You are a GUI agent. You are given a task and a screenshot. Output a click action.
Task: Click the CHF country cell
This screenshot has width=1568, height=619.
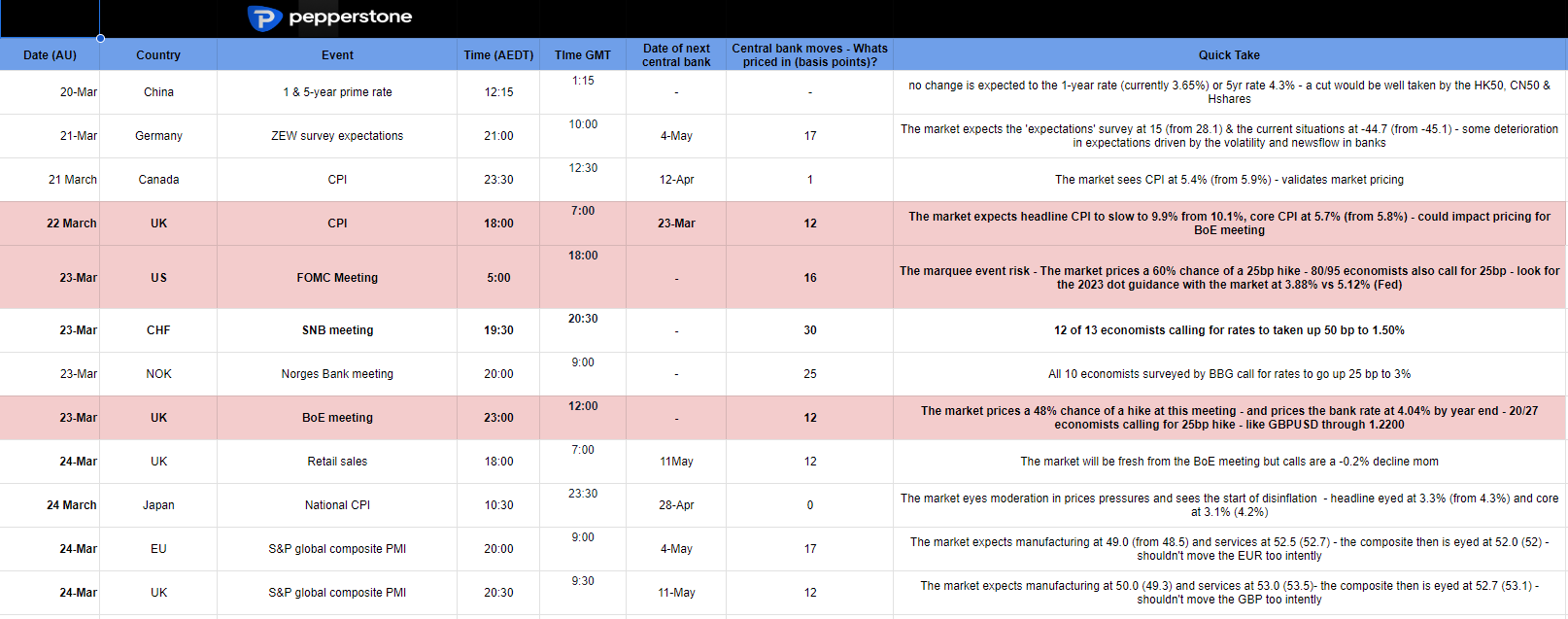coord(158,330)
